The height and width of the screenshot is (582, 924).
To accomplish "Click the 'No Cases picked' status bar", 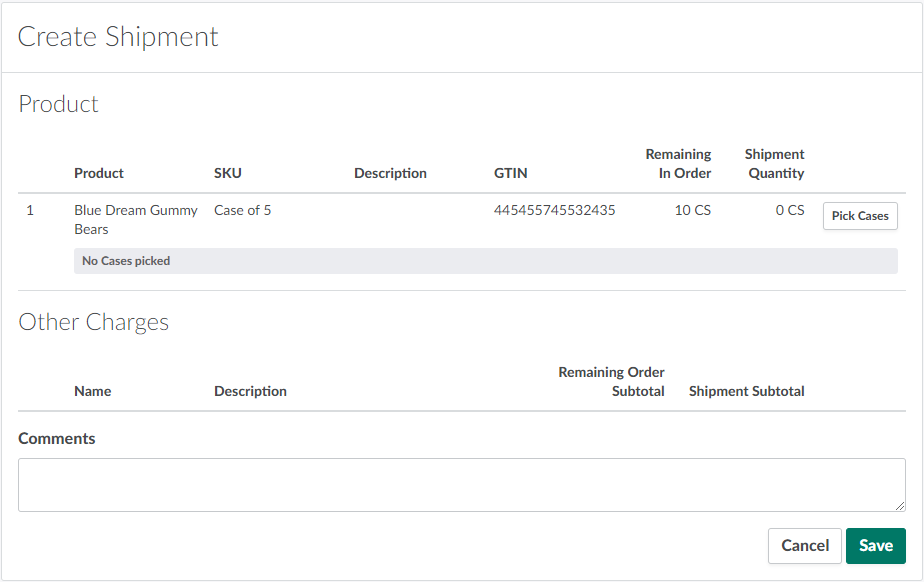I will pyautogui.click(x=485, y=261).
